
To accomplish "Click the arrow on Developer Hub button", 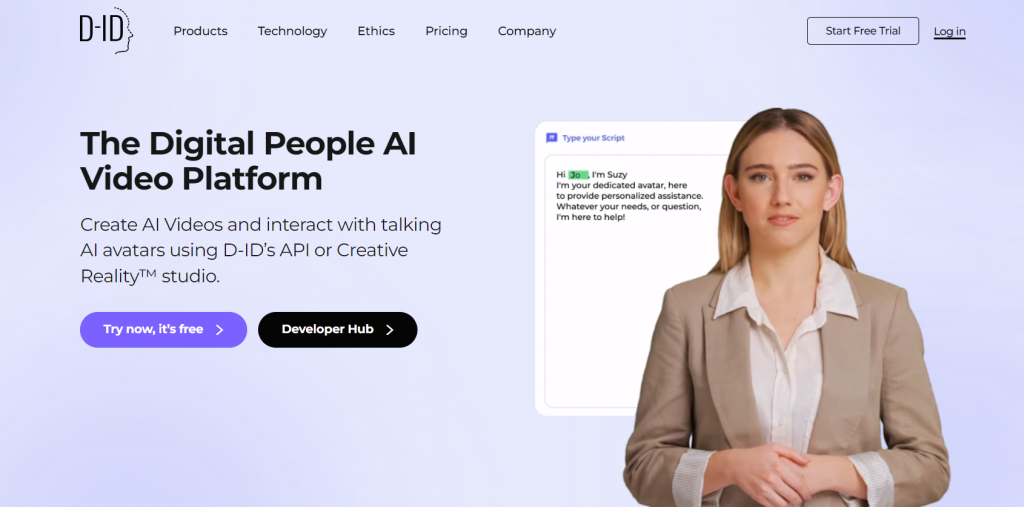I will [390, 330].
